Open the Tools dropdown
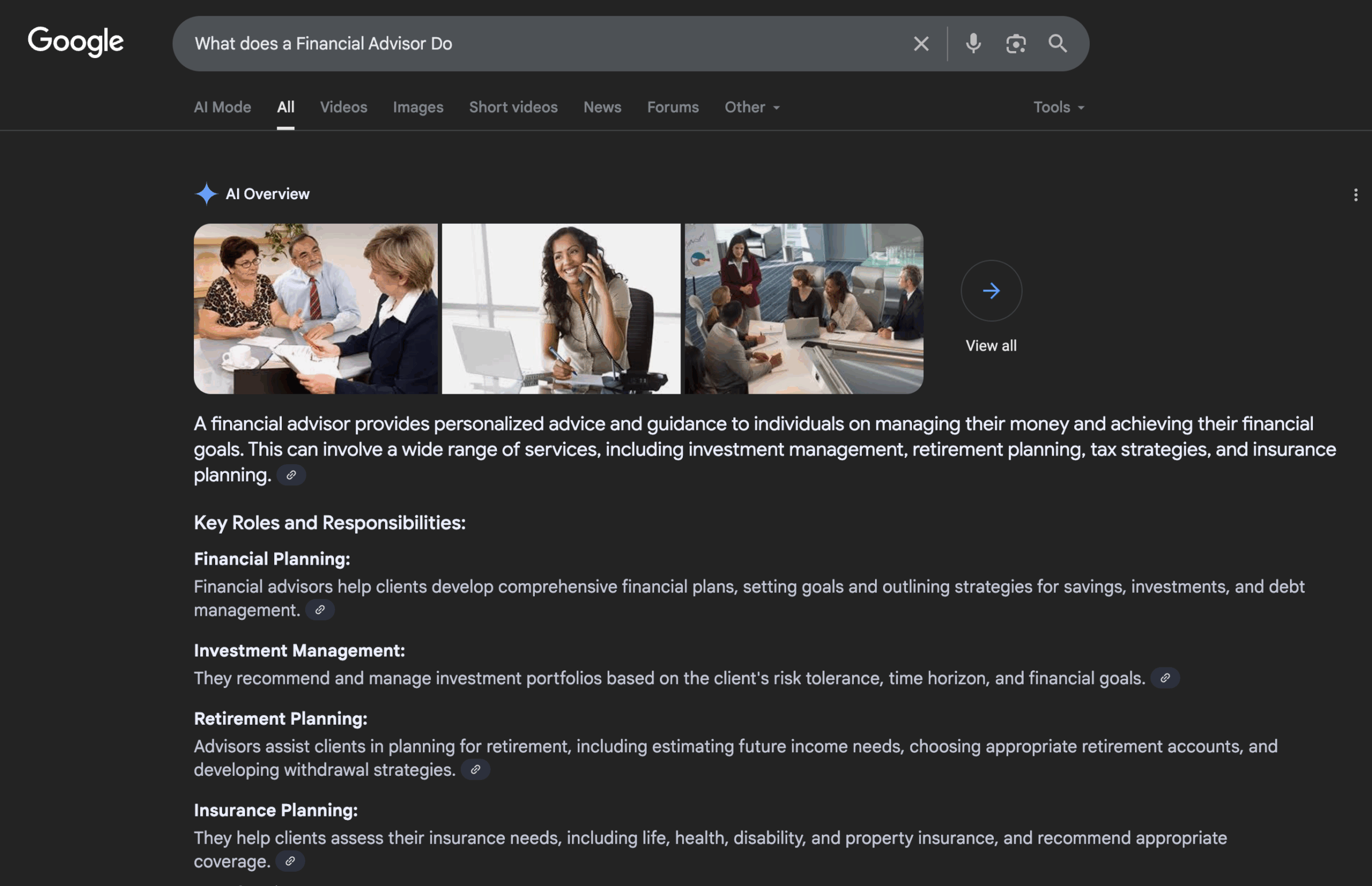 tap(1059, 107)
